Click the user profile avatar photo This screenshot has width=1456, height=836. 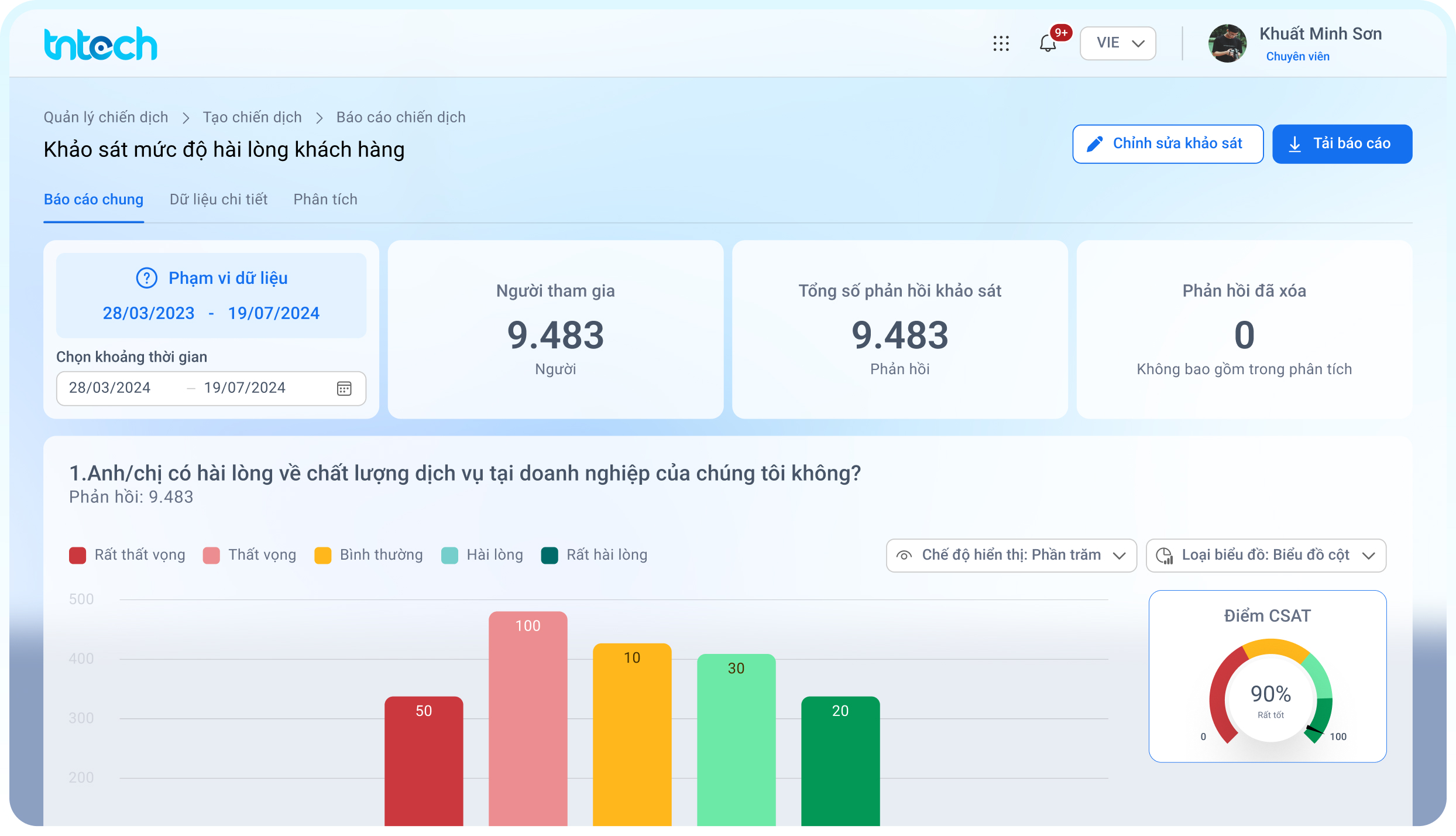click(1227, 43)
